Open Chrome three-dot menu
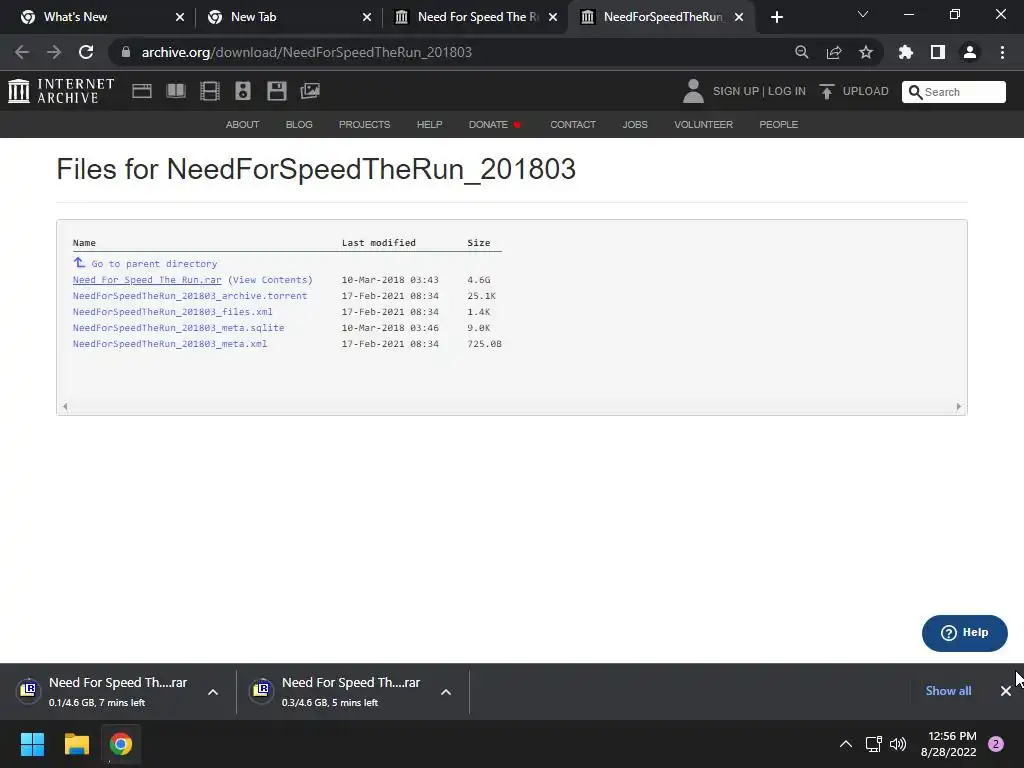This screenshot has width=1024, height=768. pos(1002,52)
